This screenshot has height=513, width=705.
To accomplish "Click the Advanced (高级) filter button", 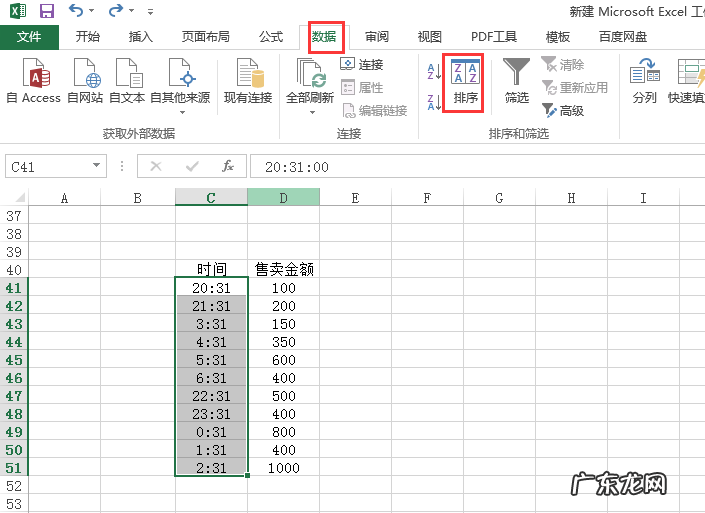I will click(x=563, y=111).
